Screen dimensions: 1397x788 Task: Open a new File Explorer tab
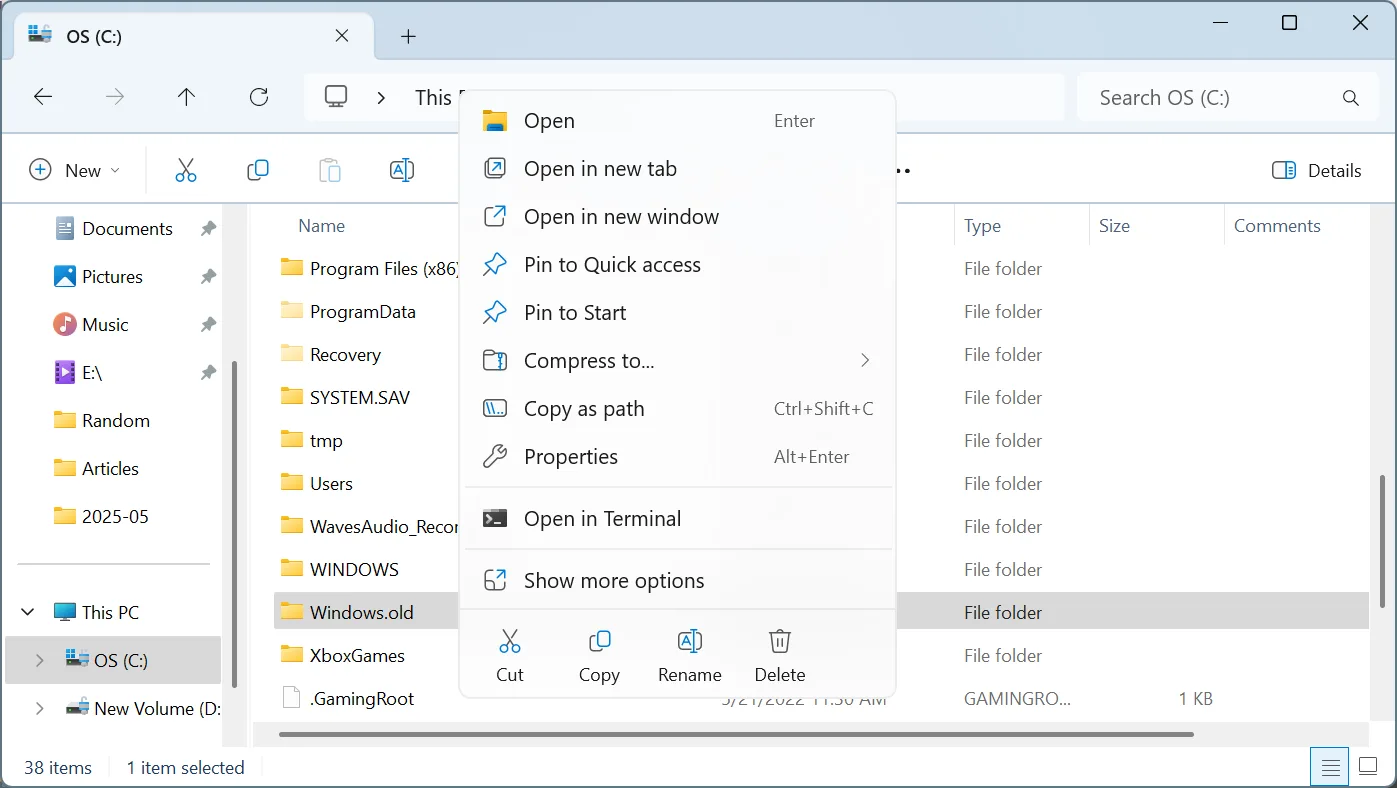pos(408,36)
